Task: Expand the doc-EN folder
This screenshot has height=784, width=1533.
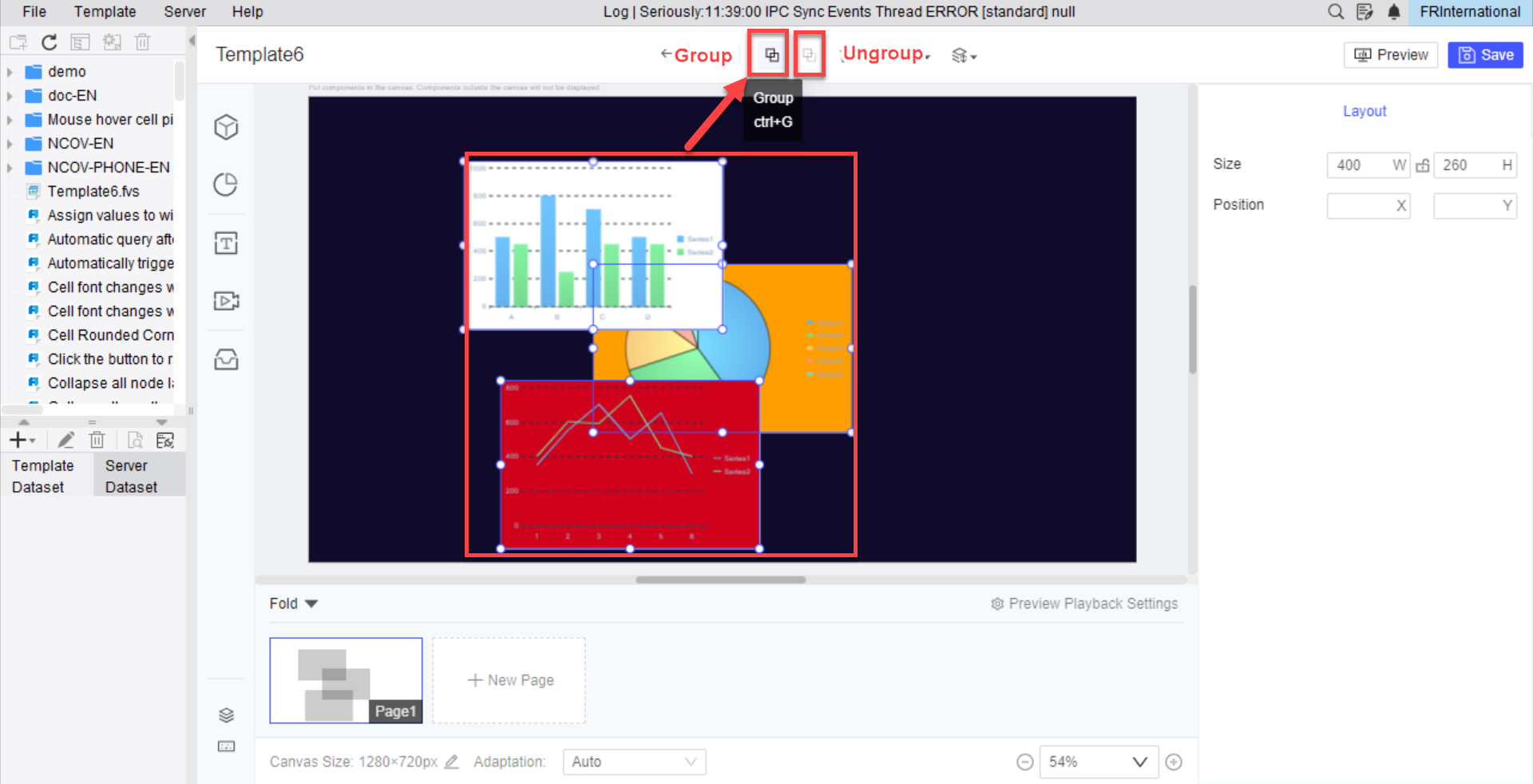Action: point(10,96)
